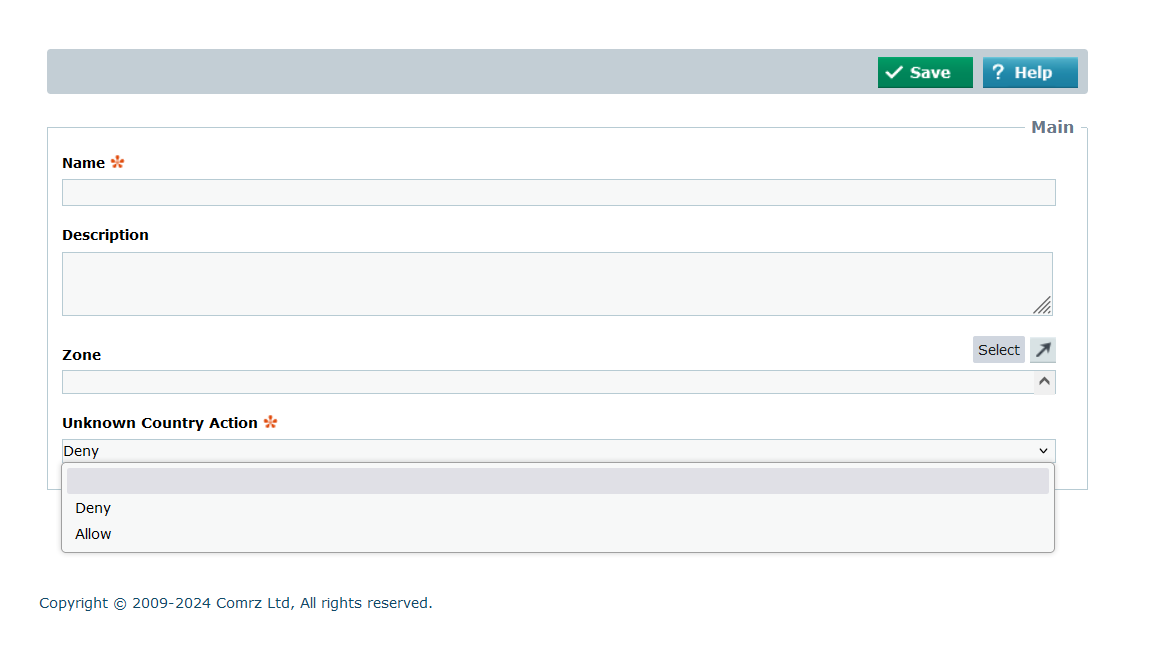Click the diagonal arrow icon beside Select
This screenshot has height=661, width=1150.
click(1043, 350)
